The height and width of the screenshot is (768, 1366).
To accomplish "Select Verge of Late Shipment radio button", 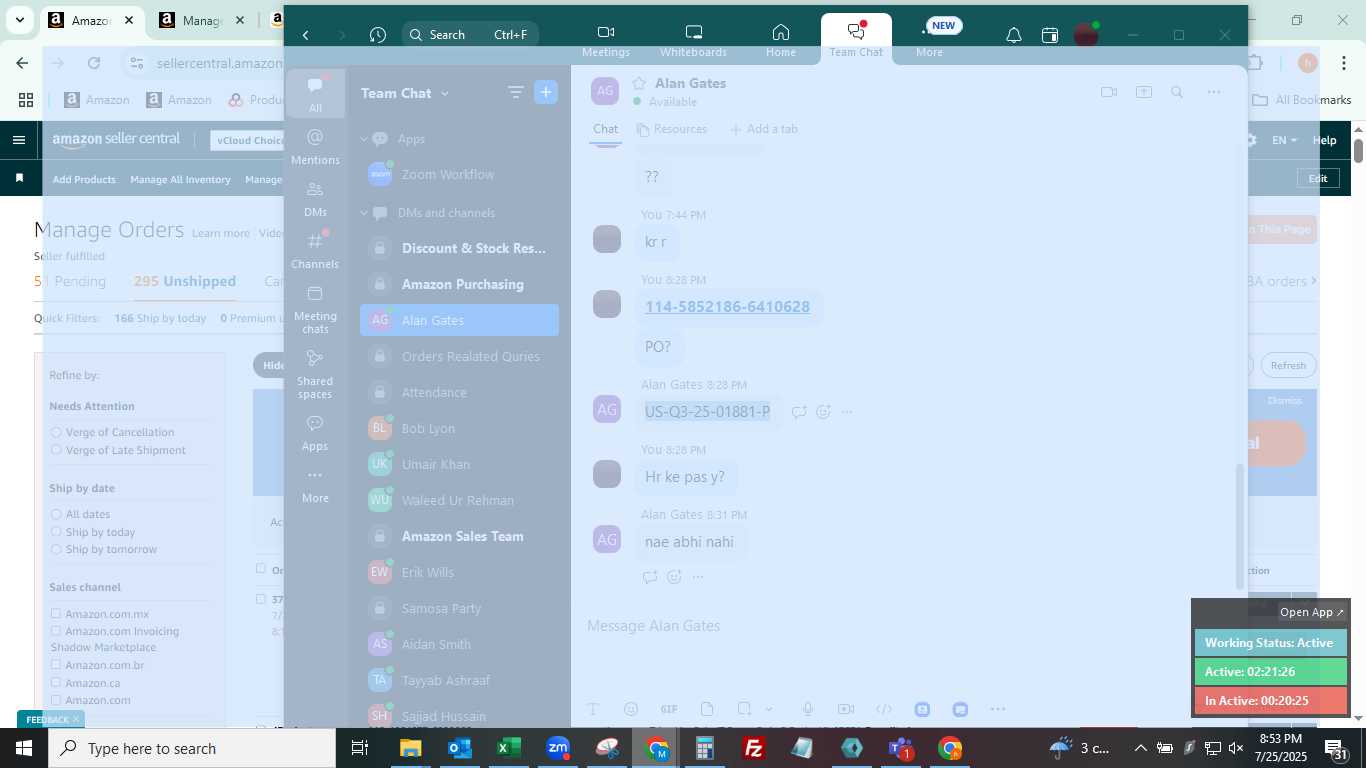I will [x=56, y=450].
